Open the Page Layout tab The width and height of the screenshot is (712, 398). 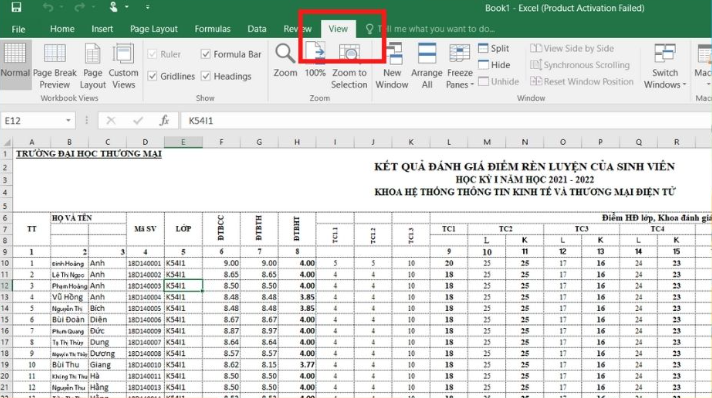tap(154, 29)
